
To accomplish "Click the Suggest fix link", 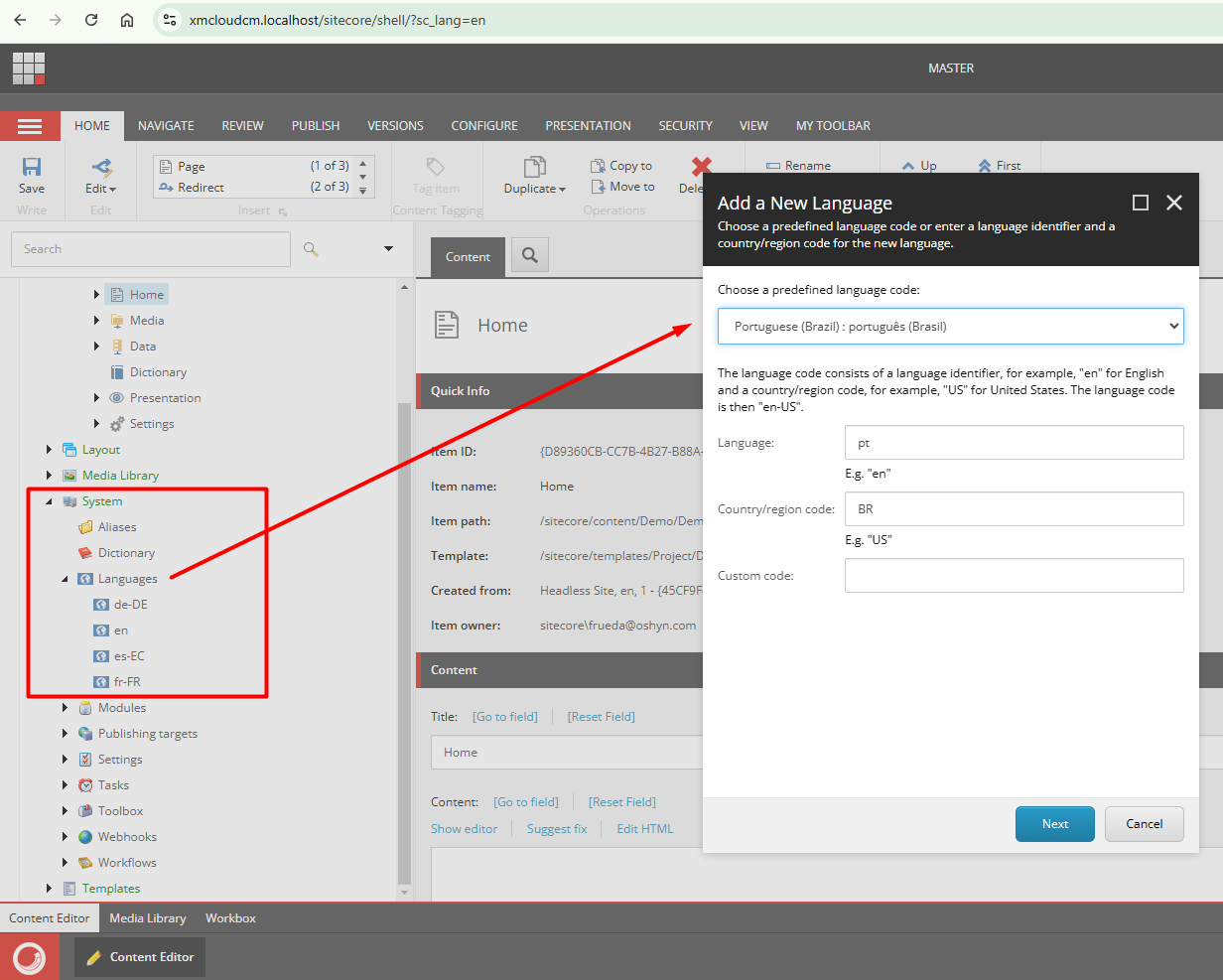I will (x=557, y=829).
